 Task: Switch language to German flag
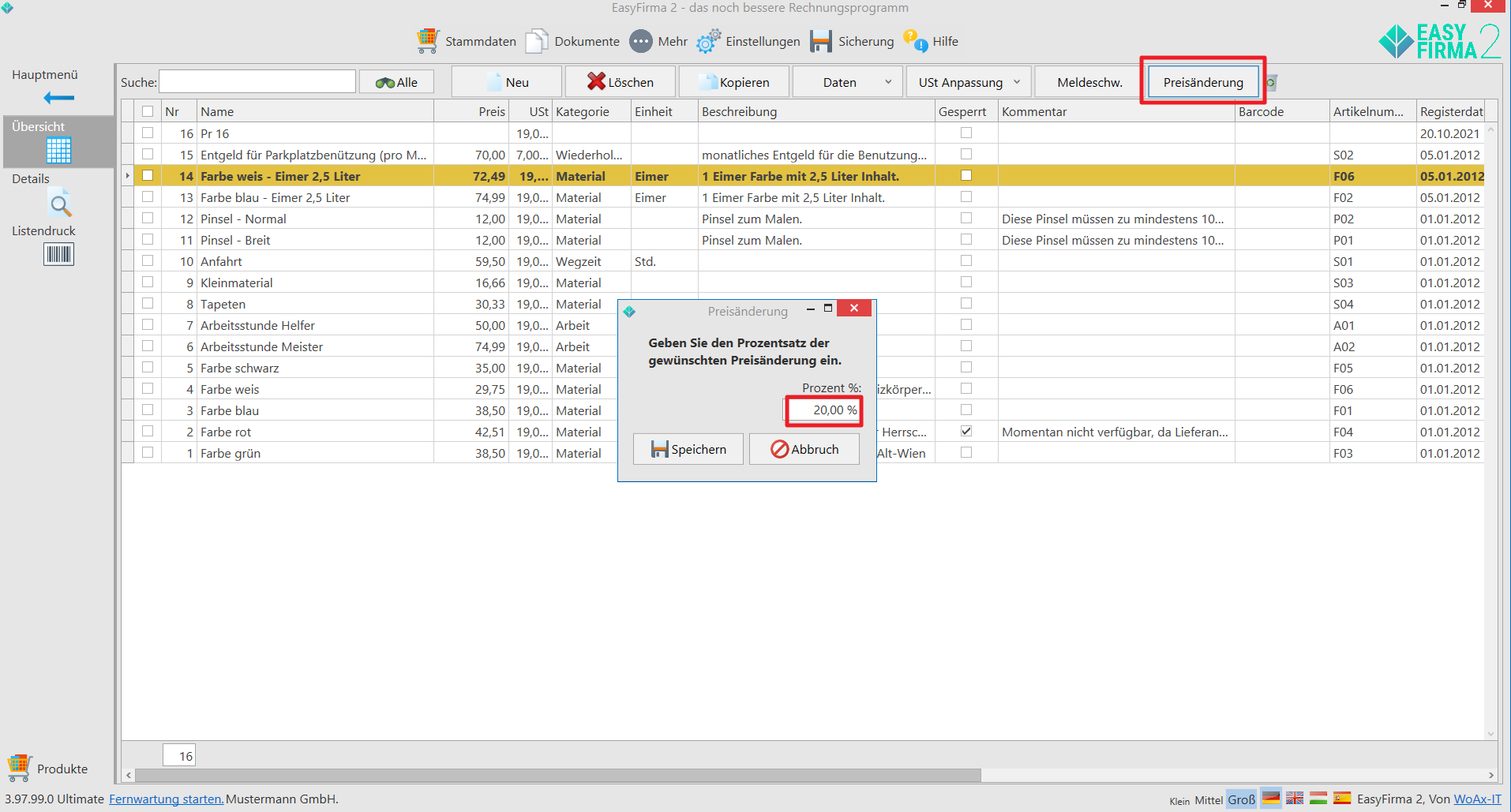coord(1271,798)
